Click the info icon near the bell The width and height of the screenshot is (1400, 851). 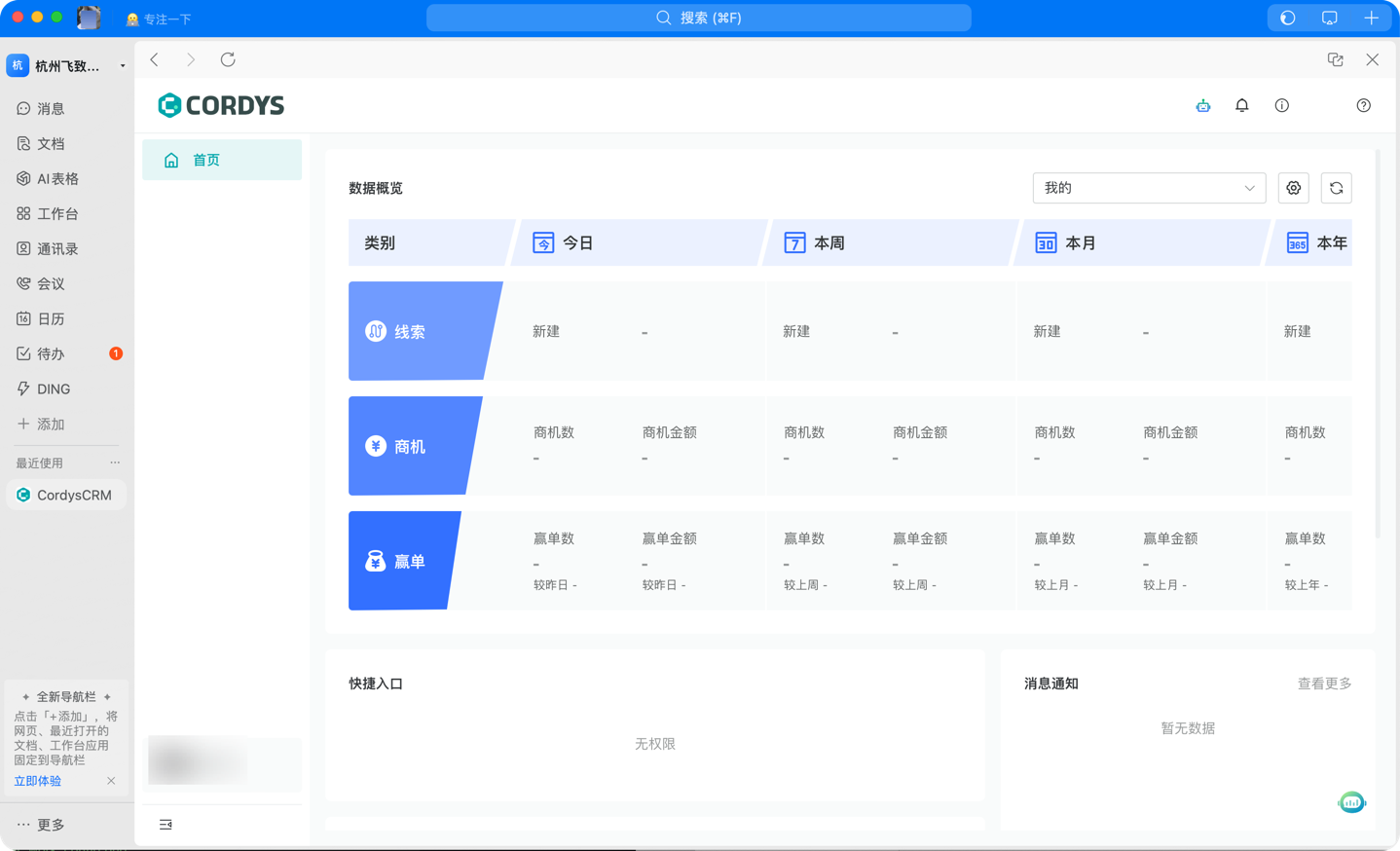[x=1281, y=105]
